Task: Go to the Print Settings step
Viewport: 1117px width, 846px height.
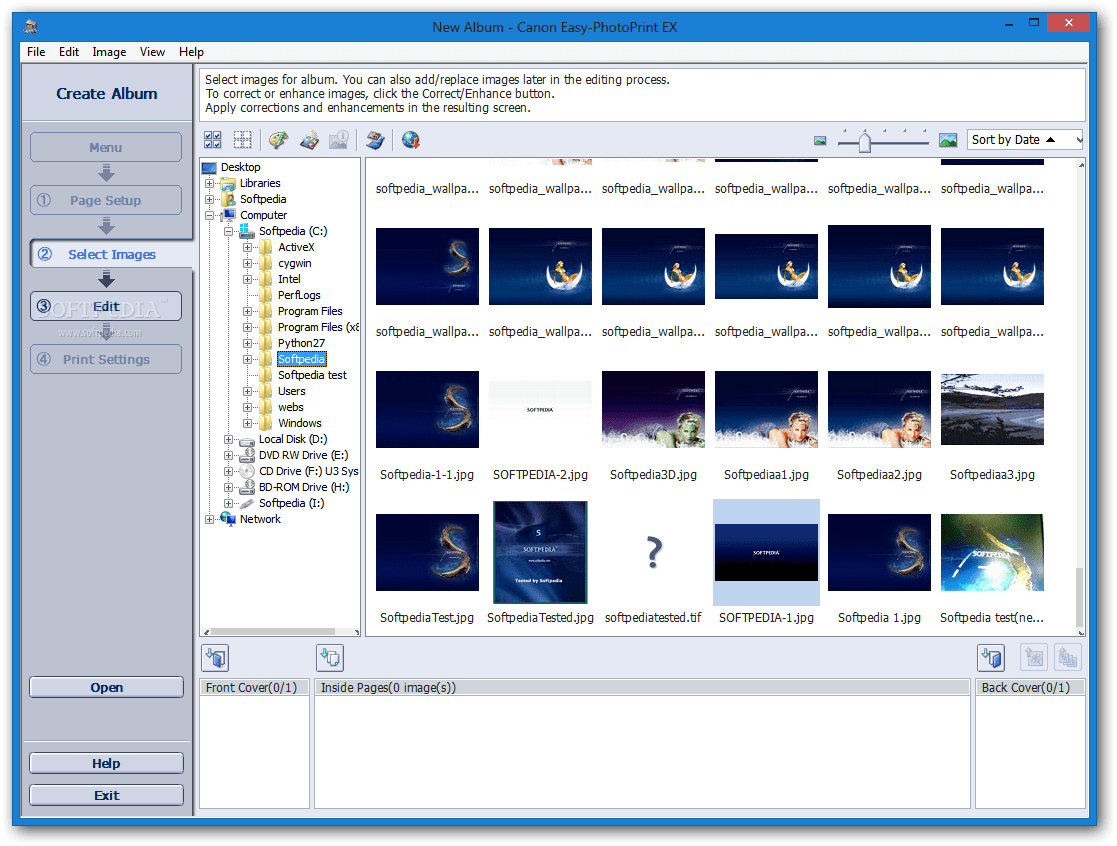Action: (105, 359)
